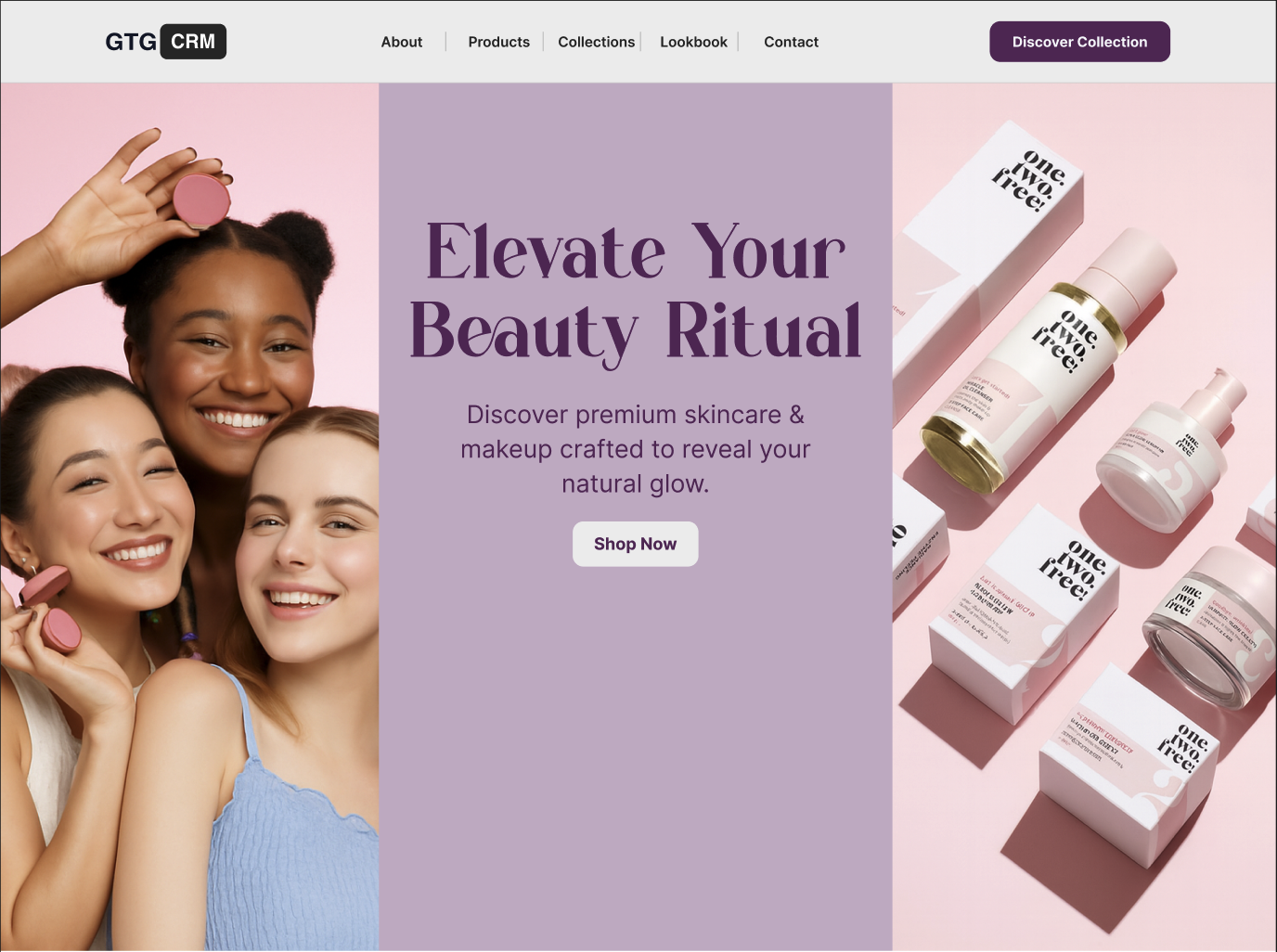The height and width of the screenshot is (952, 1277).
Task: Go to the Products menu item
Action: 498,42
